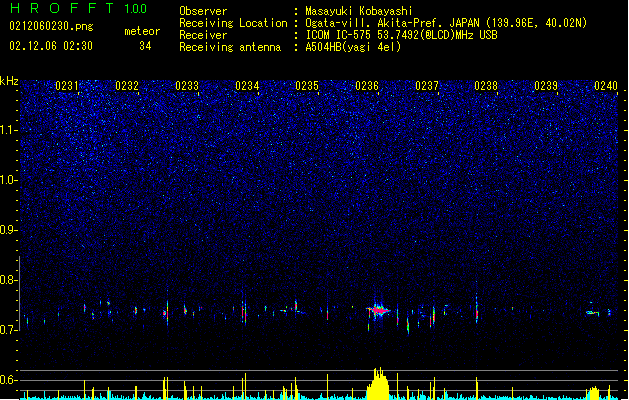
Task: Click the kHz axis unit label
Action: [9, 81]
